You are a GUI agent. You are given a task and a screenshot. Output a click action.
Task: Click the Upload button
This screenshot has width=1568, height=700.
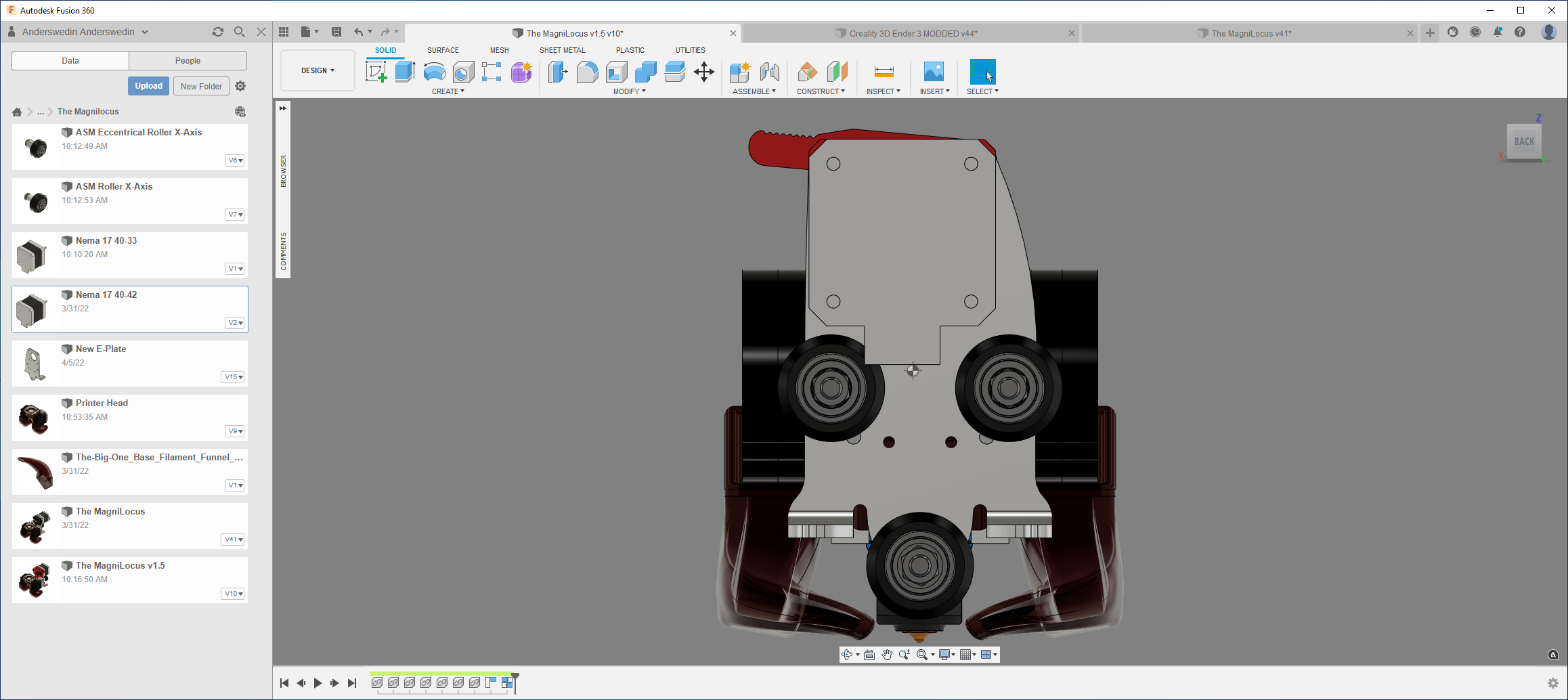(x=148, y=86)
